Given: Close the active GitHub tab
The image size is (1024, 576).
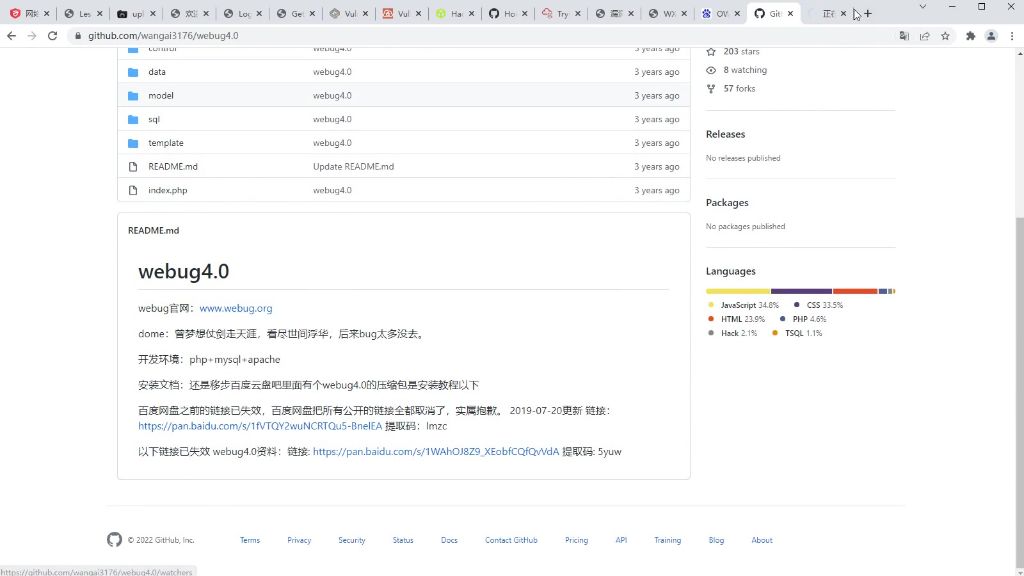Looking at the screenshot, I should click(790, 13).
